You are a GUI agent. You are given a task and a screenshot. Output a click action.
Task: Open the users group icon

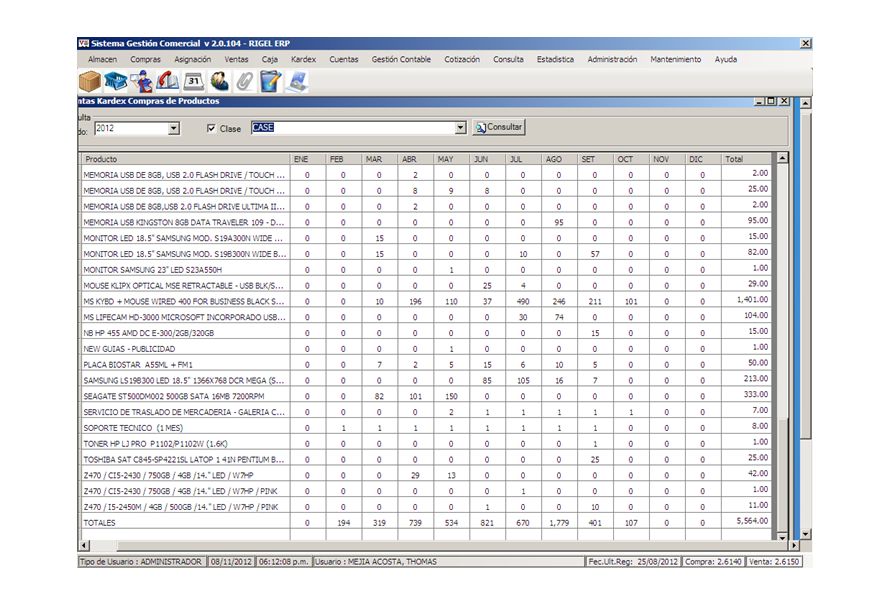220,82
